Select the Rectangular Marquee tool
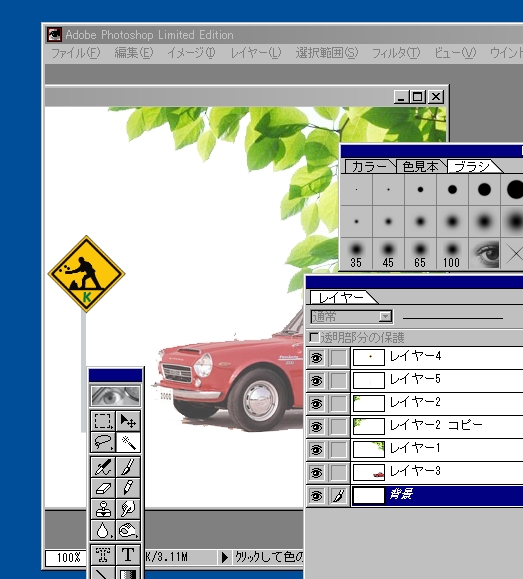523x579 pixels. point(102,421)
